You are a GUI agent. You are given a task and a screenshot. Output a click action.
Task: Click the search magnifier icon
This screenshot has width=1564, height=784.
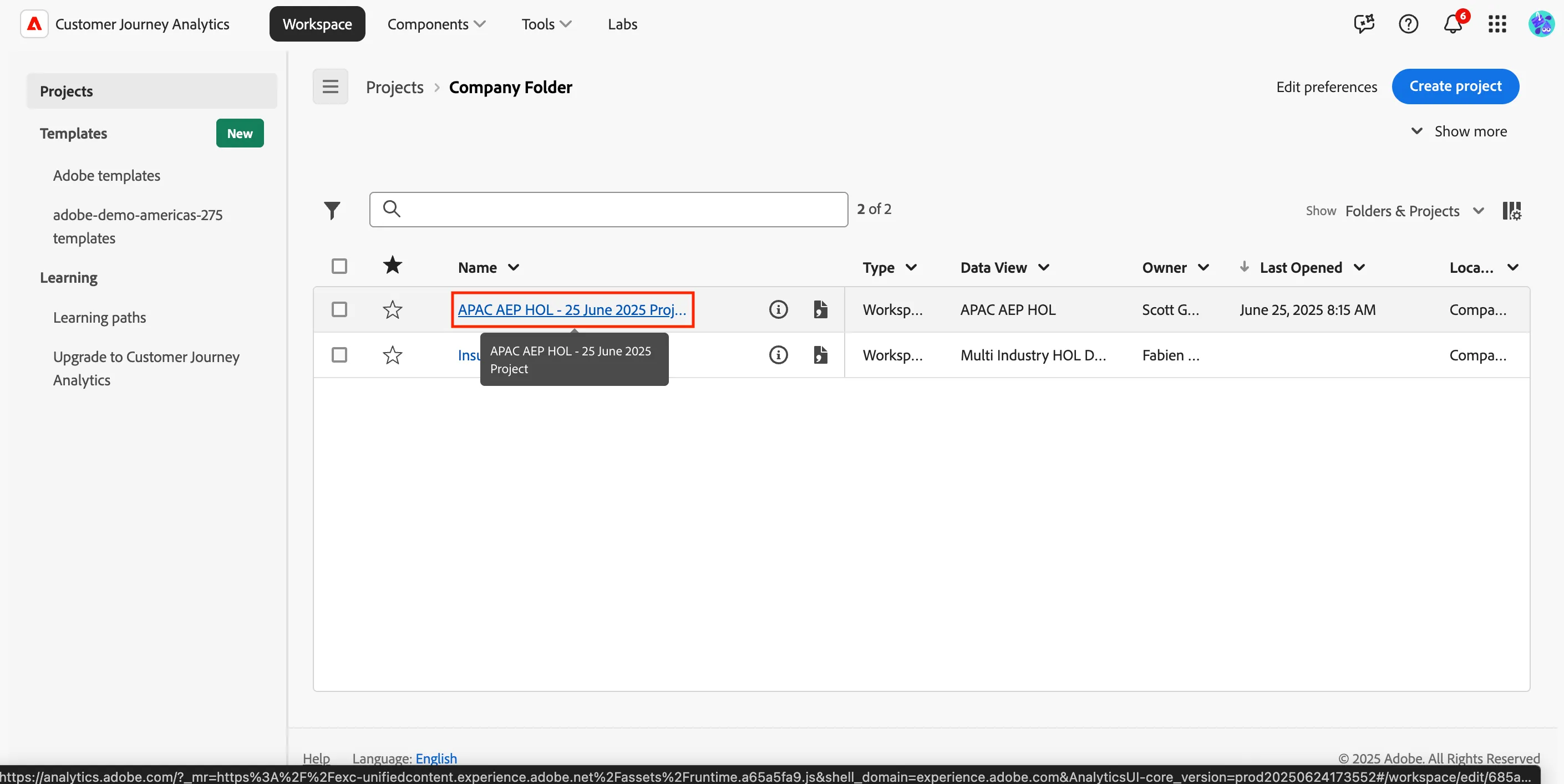(392, 208)
